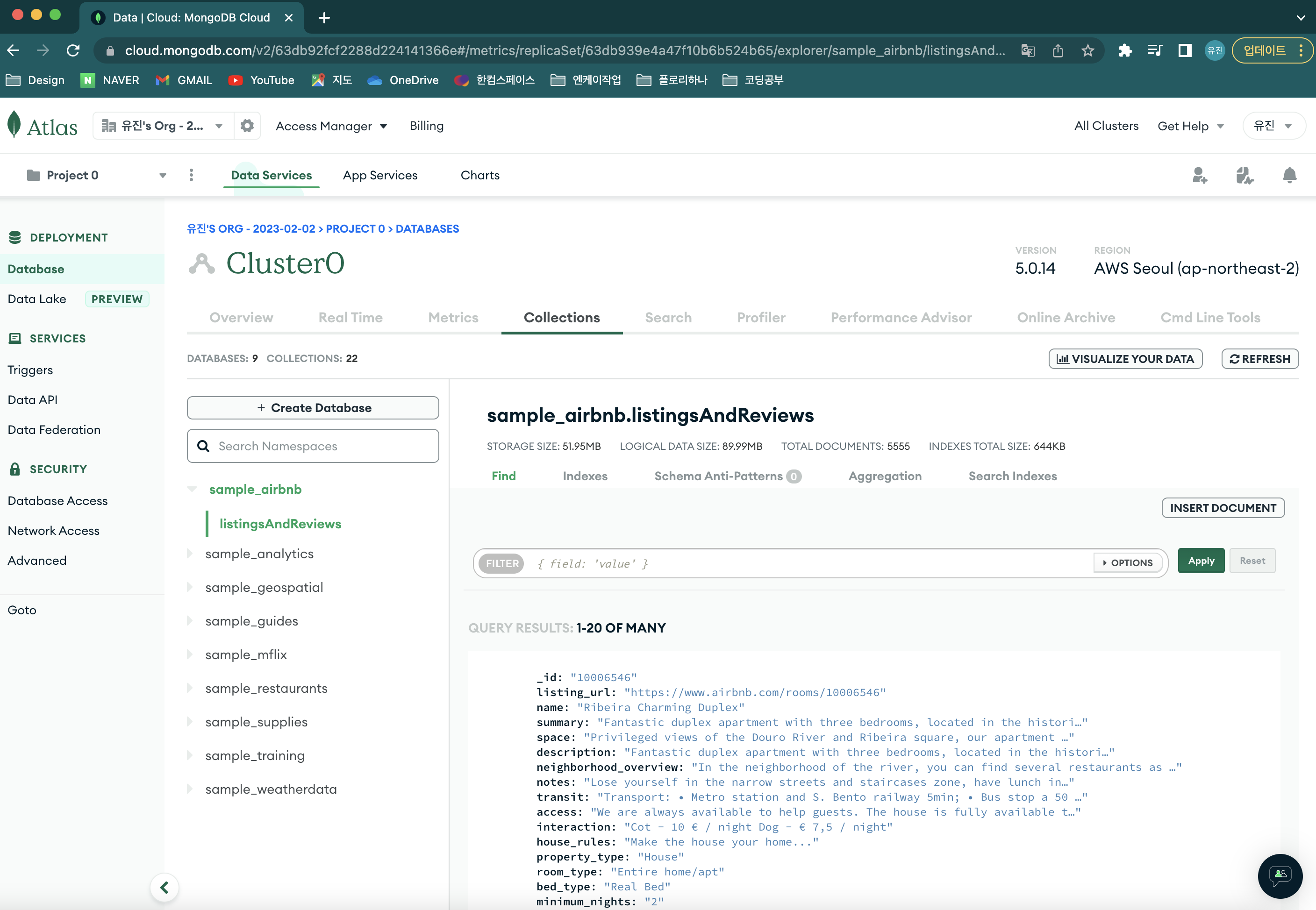Viewport: 1316px width, 910px height.
Task: Open the Search Indexes collection tab
Action: (x=1013, y=476)
